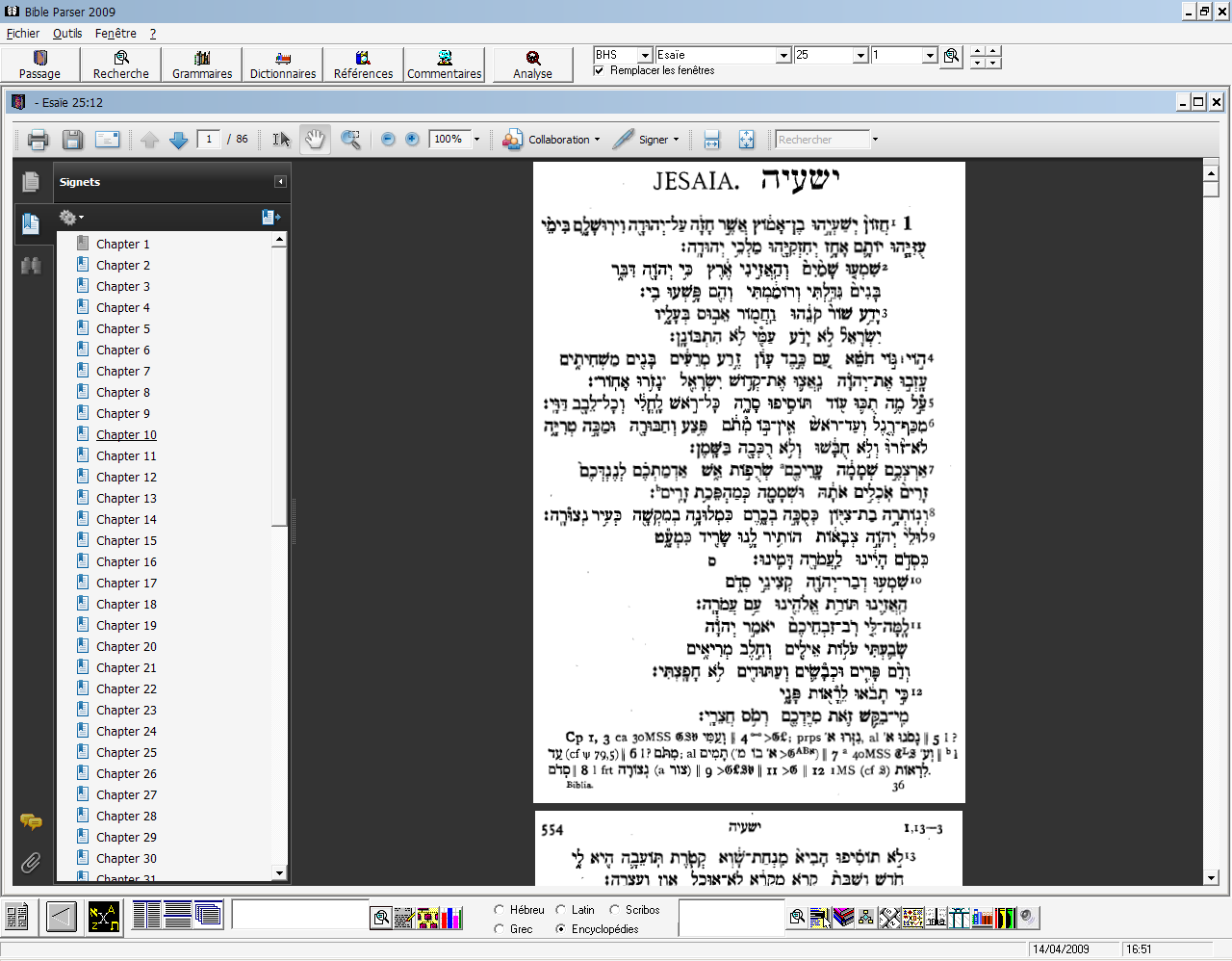The width and height of the screenshot is (1232, 961).
Task: Jump to Chapter 1 bookmark
Action: point(123,245)
